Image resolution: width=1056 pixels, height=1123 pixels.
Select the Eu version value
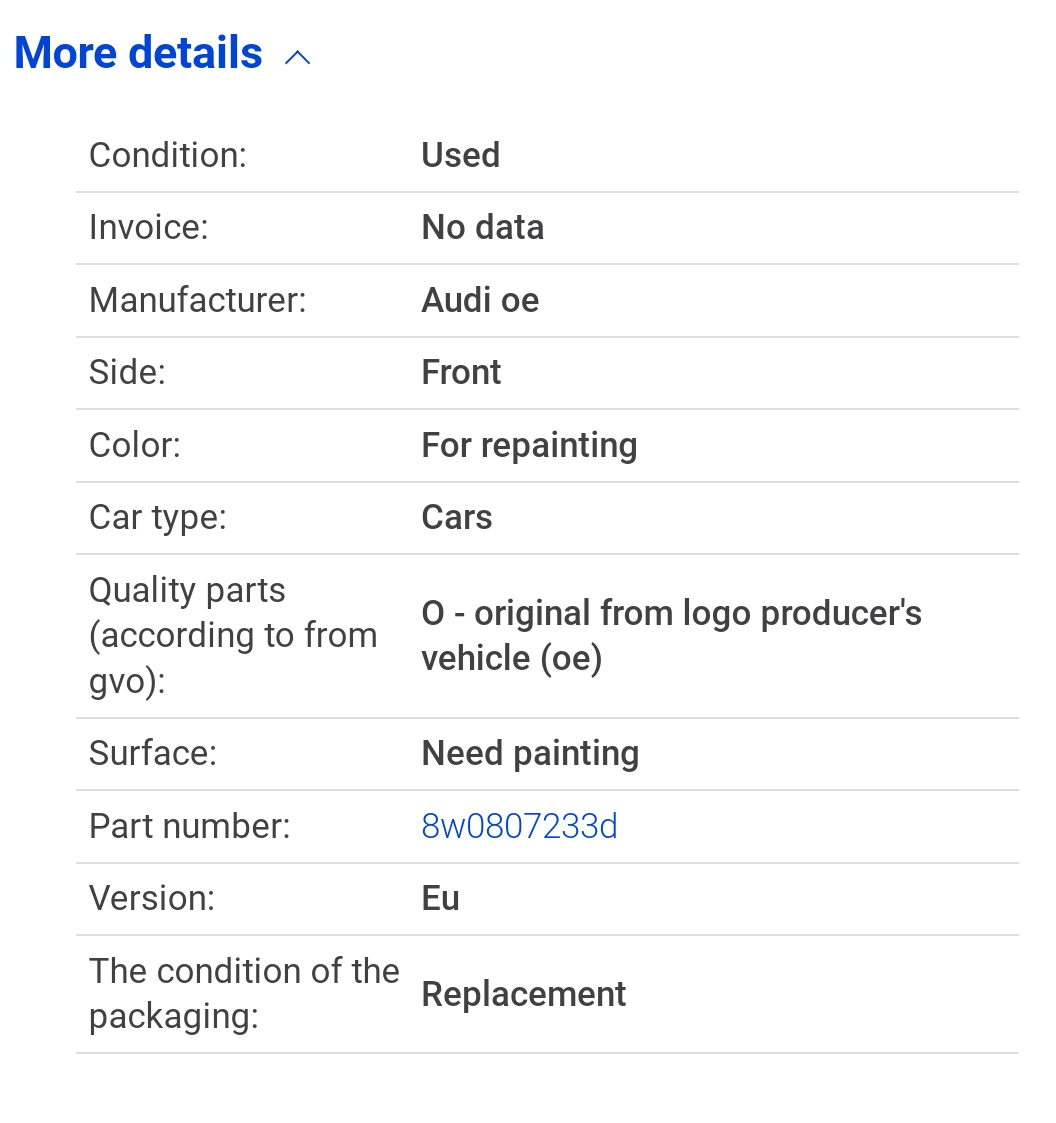click(440, 899)
